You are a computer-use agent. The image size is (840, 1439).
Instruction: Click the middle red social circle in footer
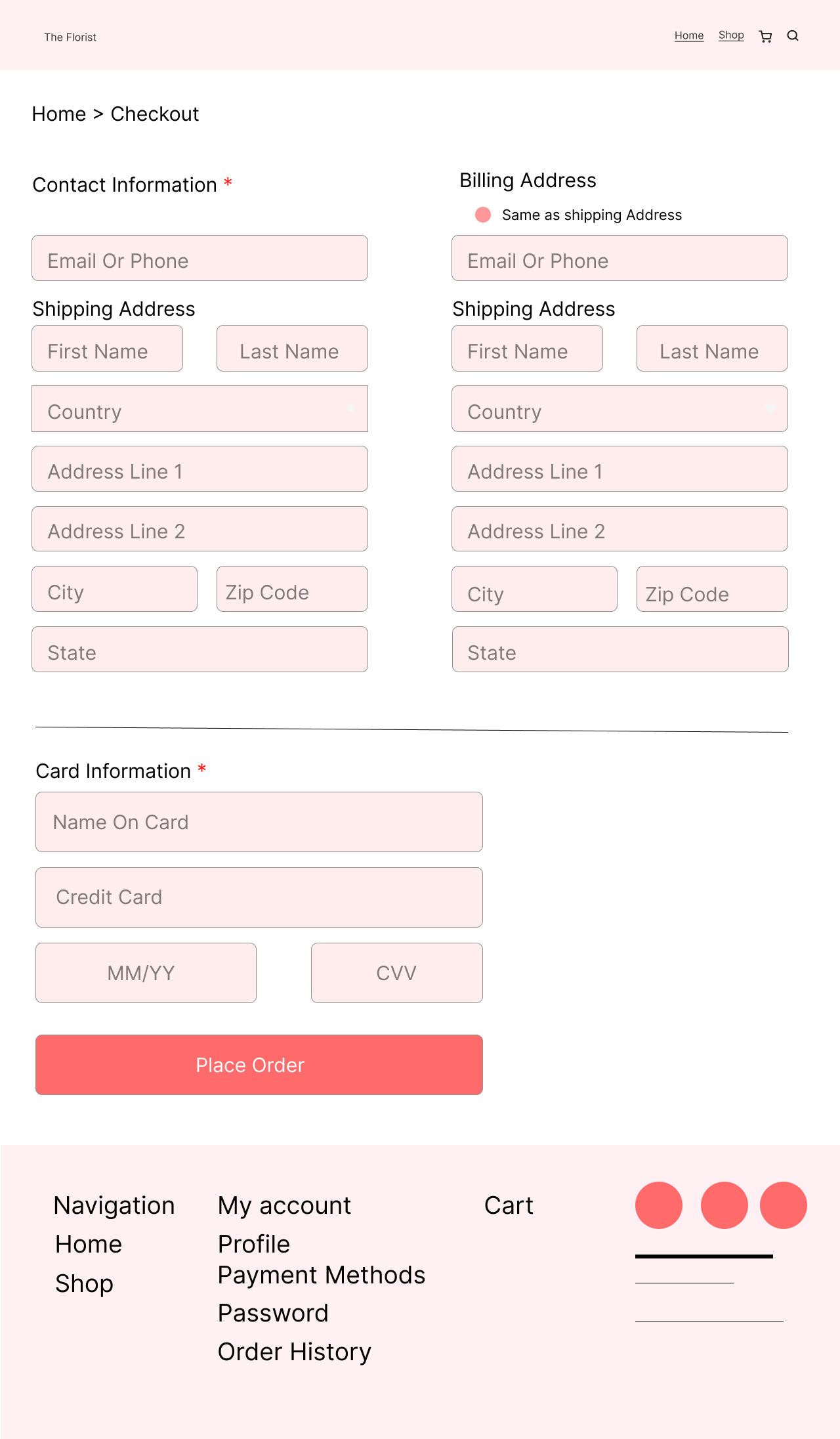[x=724, y=1205]
